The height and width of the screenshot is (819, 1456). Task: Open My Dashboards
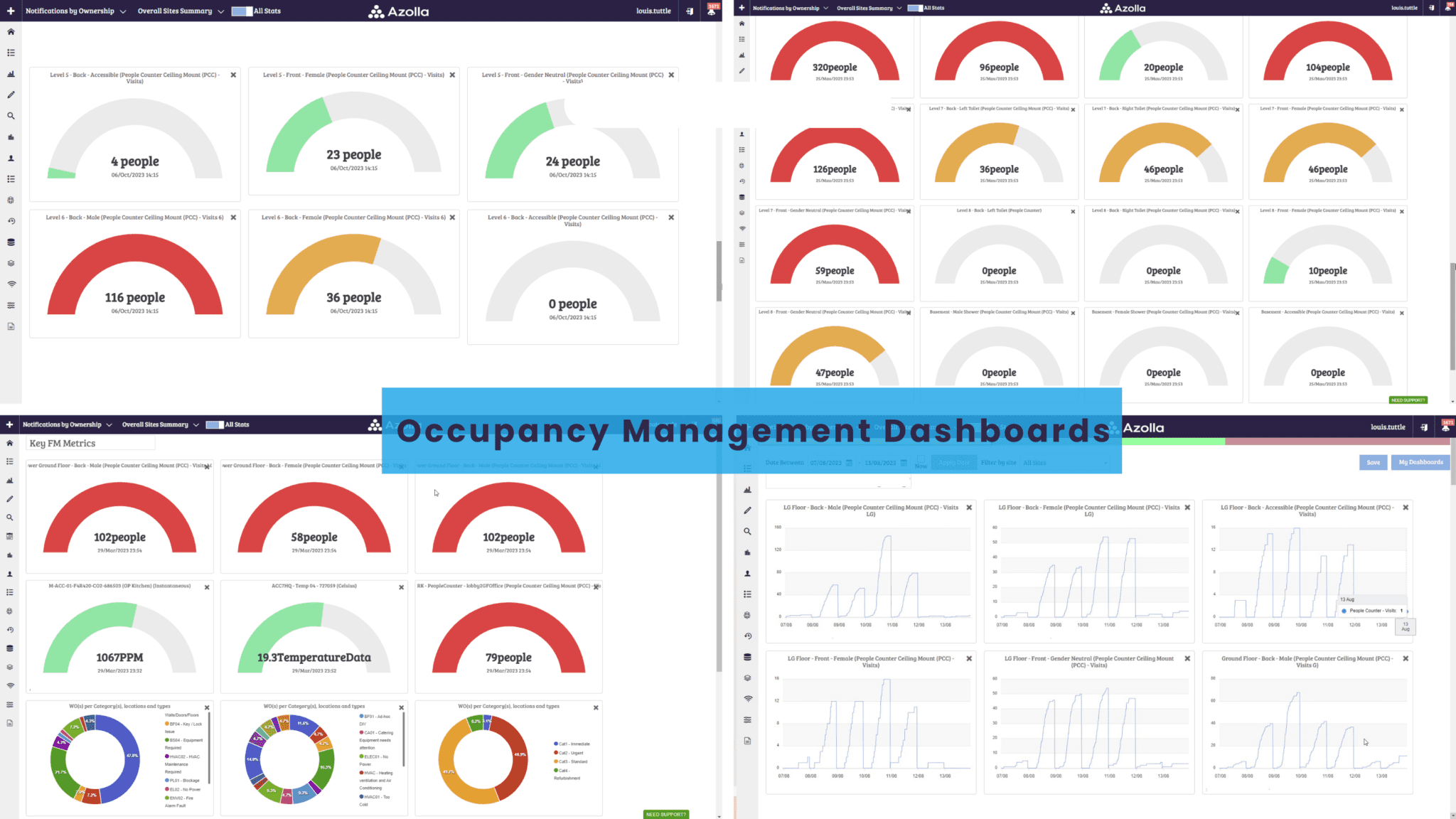[1420, 463]
